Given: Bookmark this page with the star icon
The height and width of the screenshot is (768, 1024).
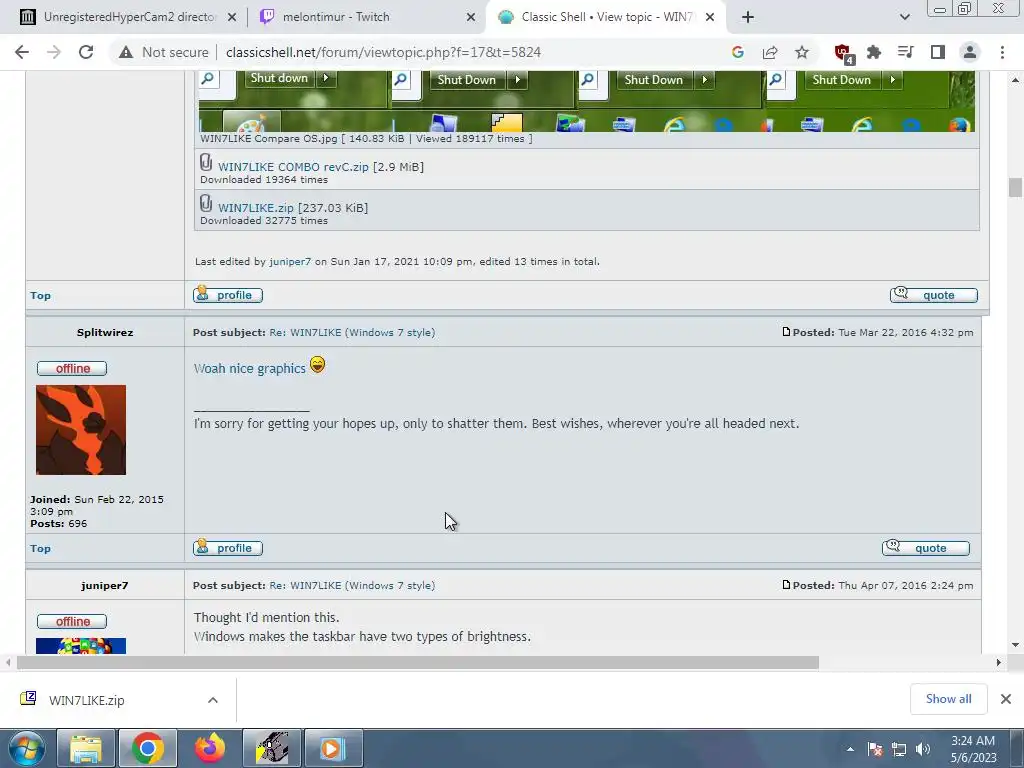Looking at the screenshot, I should click(x=802, y=52).
